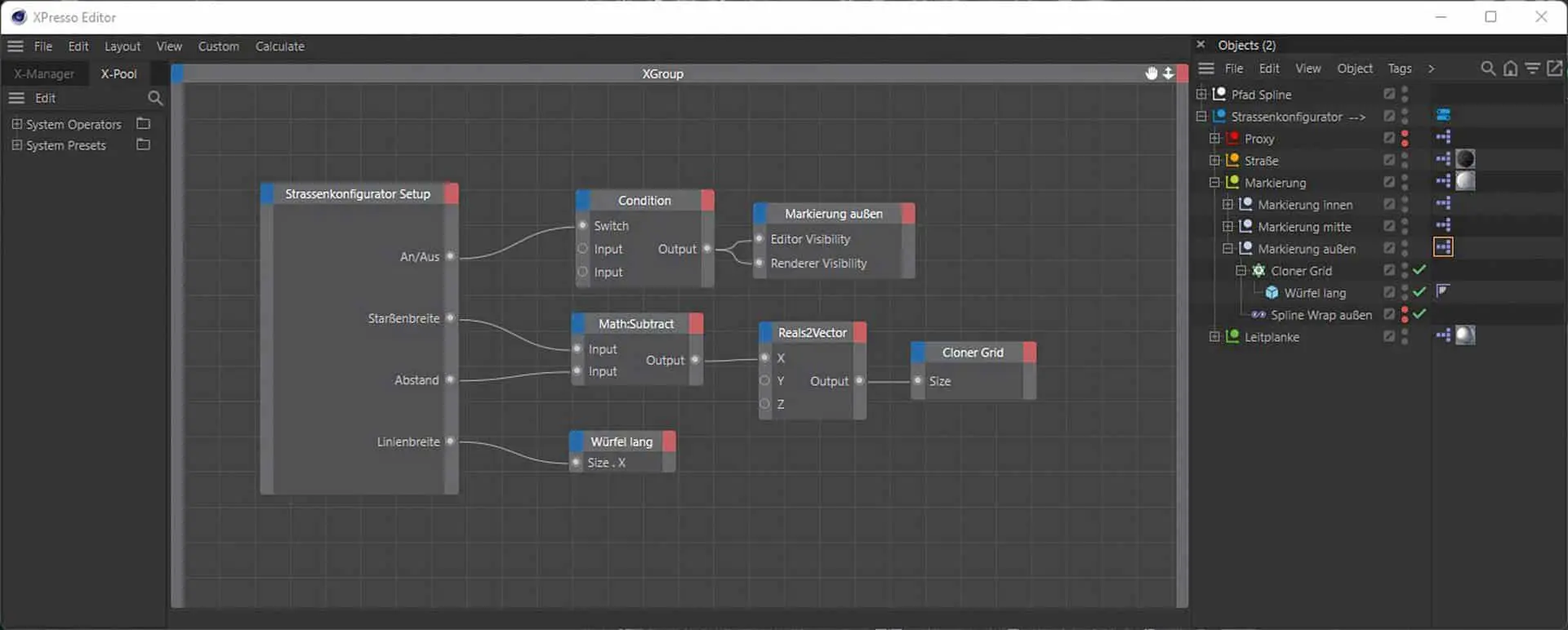Switch to the X-Manager tab
The image size is (1568, 630).
pos(44,73)
